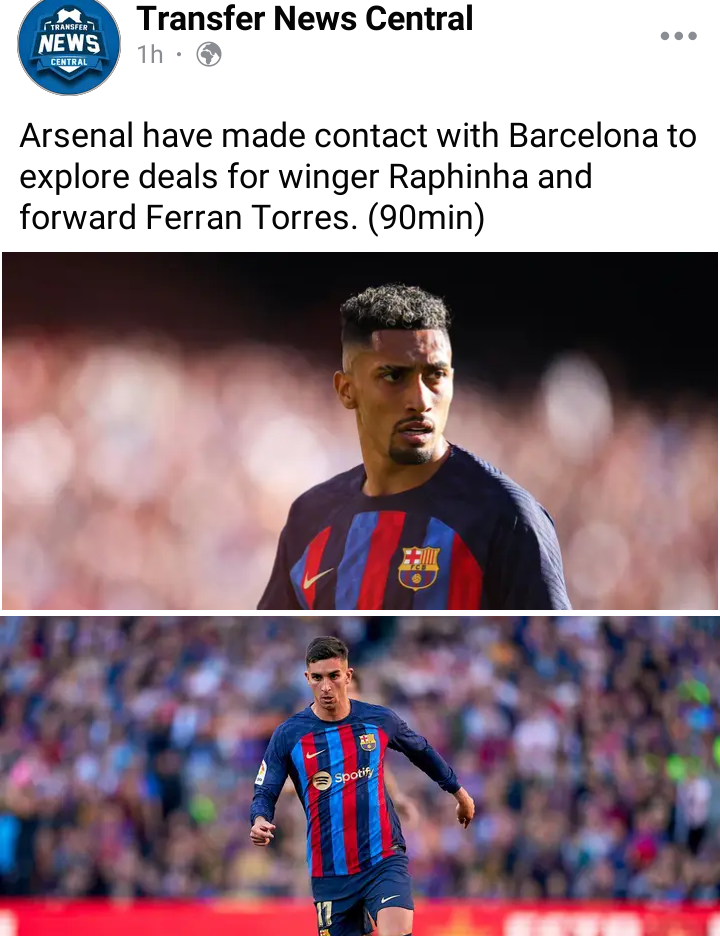Open the Transfer News Central profile picture

point(69,46)
